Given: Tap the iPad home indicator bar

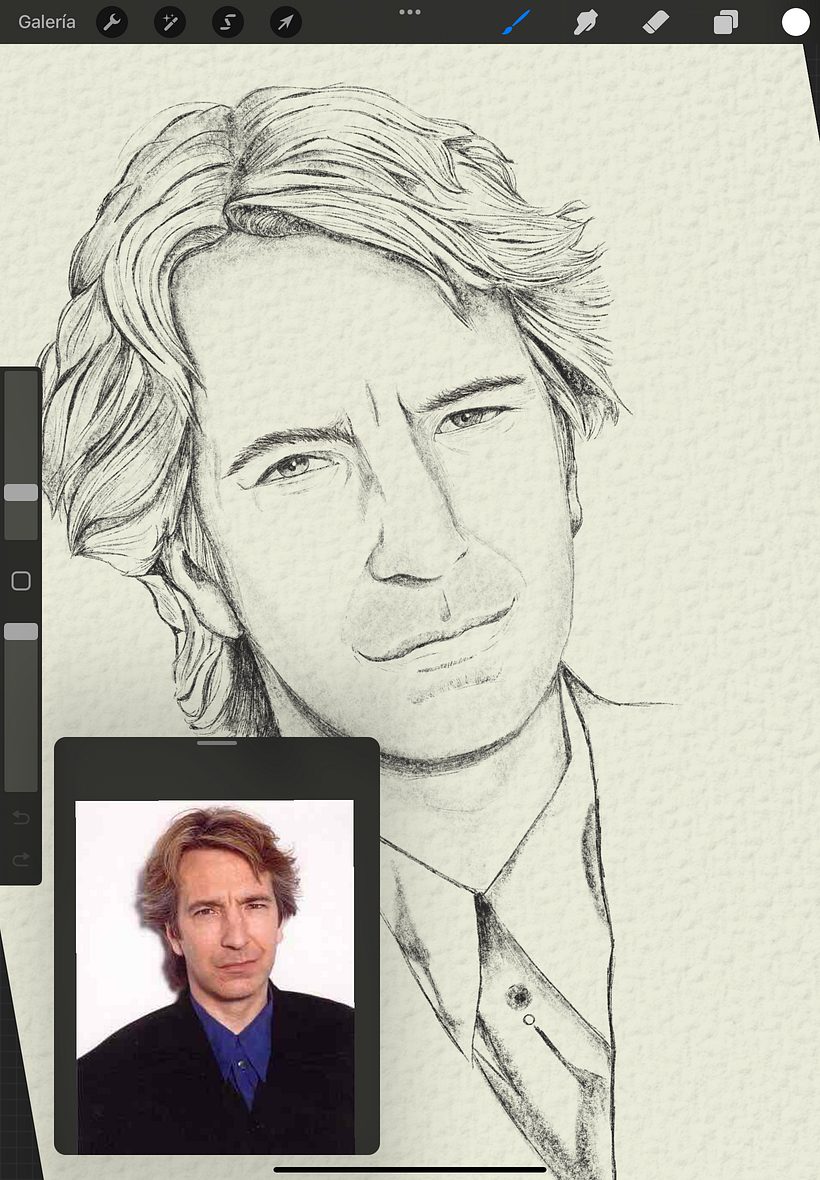Looking at the screenshot, I should (x=410, y=1168).
